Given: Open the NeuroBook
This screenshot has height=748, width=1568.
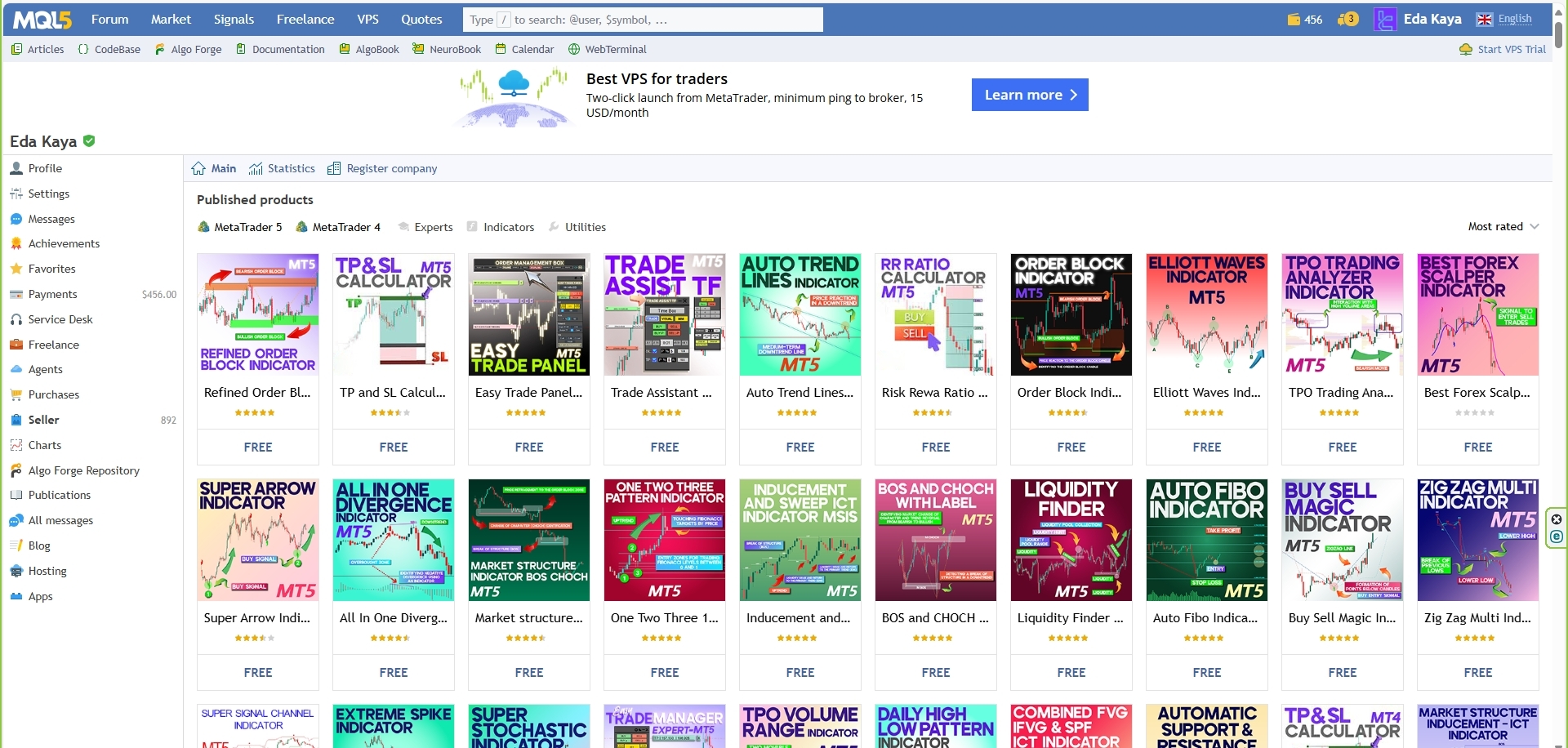Looking at the screenshot, I should [454, 49].
